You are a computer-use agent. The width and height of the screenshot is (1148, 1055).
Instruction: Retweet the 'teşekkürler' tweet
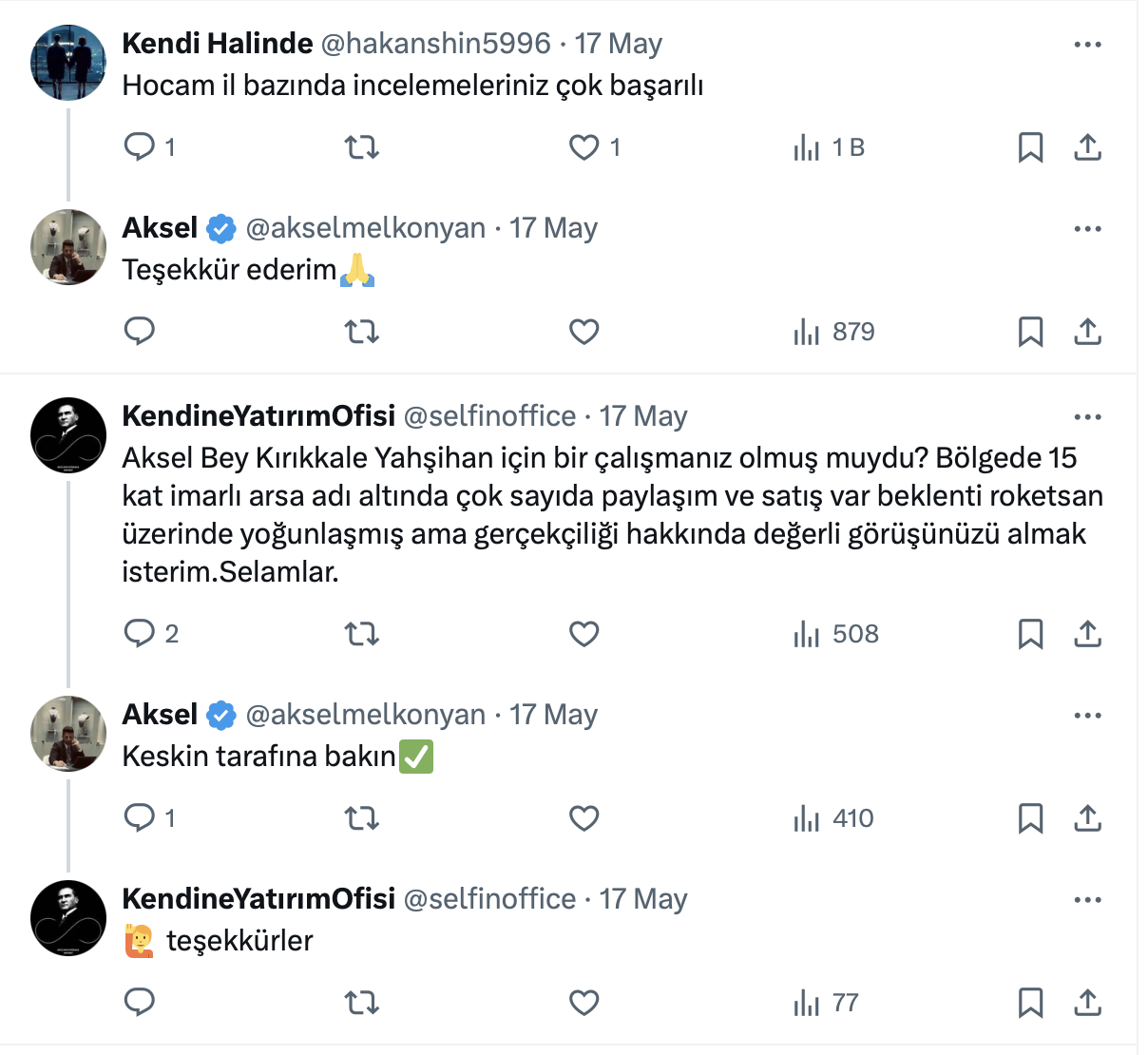[x=361, y=1003]
